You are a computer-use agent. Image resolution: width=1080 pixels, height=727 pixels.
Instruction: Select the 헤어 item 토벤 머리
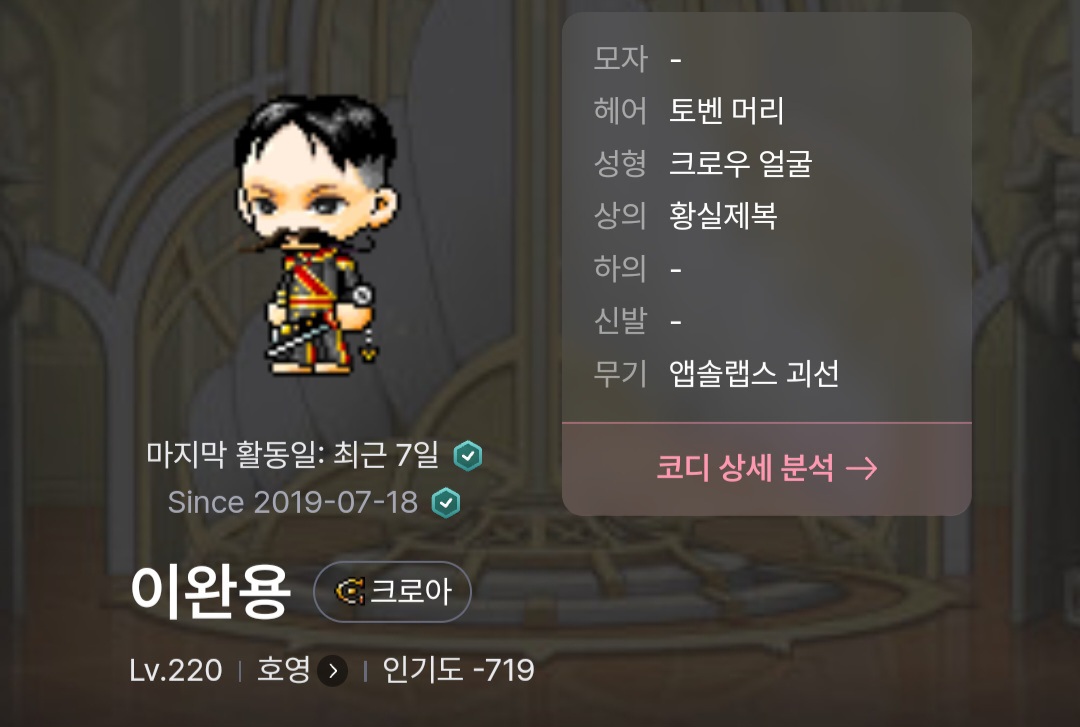pyautogui.click(x=727, y=110)
